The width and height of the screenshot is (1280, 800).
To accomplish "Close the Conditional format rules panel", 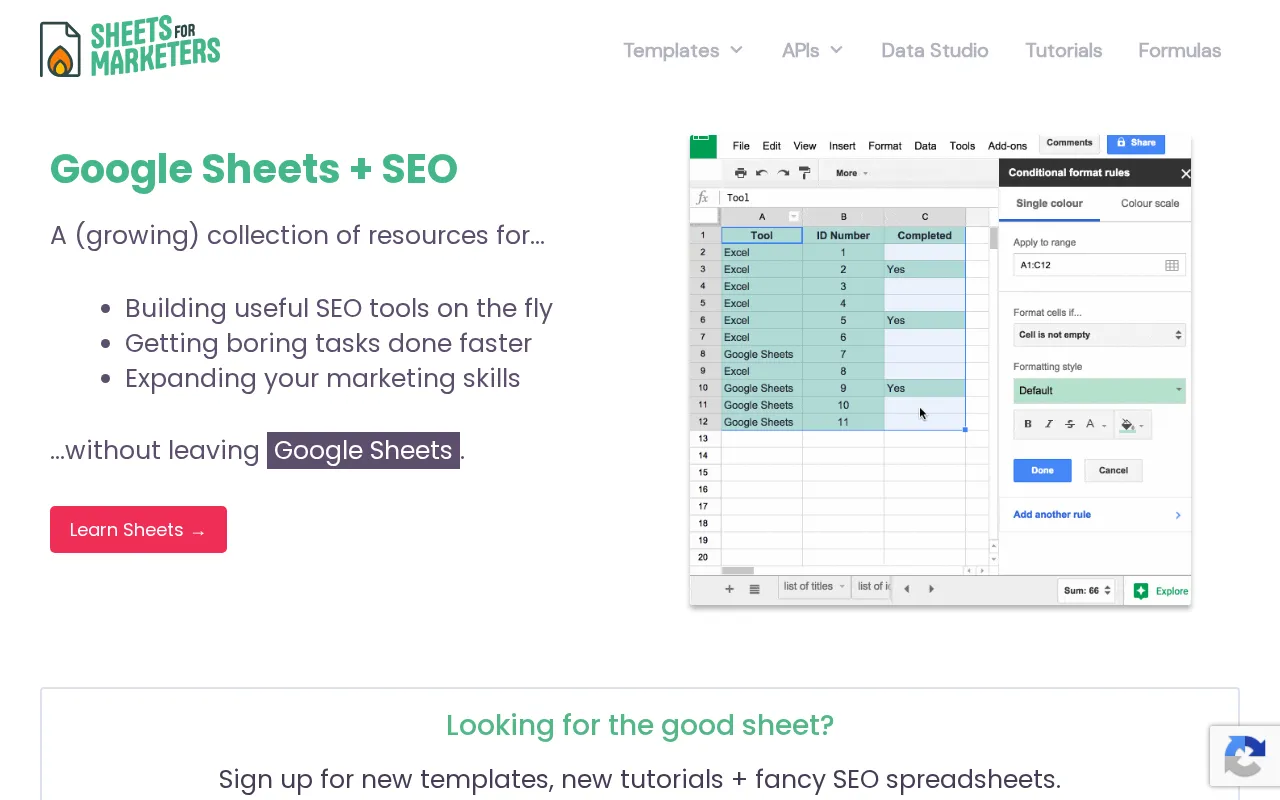I will 1185,174.
